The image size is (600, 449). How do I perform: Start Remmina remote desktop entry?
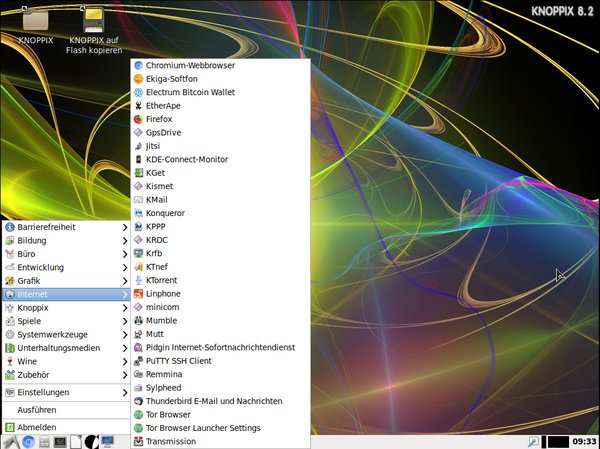(x=220, y=374)
